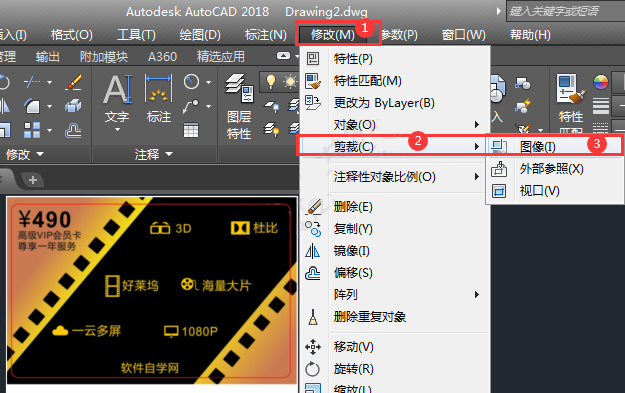
Task: Expand the 阵列 submenu
Action: pos(395,295)
